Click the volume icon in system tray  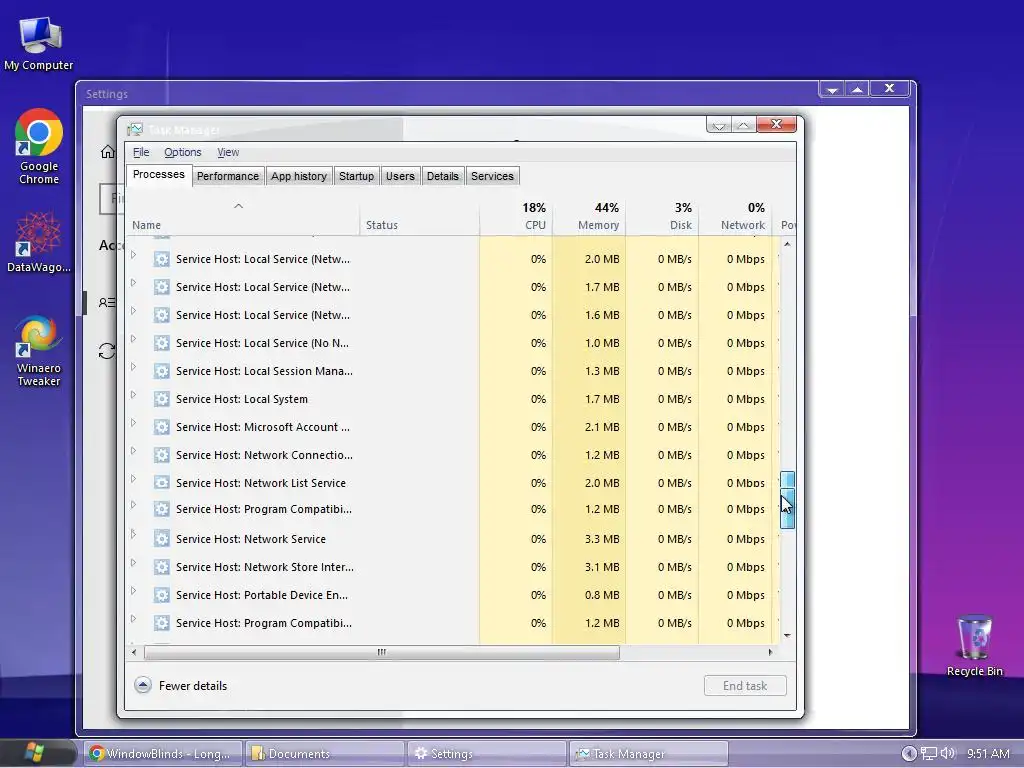948,753
